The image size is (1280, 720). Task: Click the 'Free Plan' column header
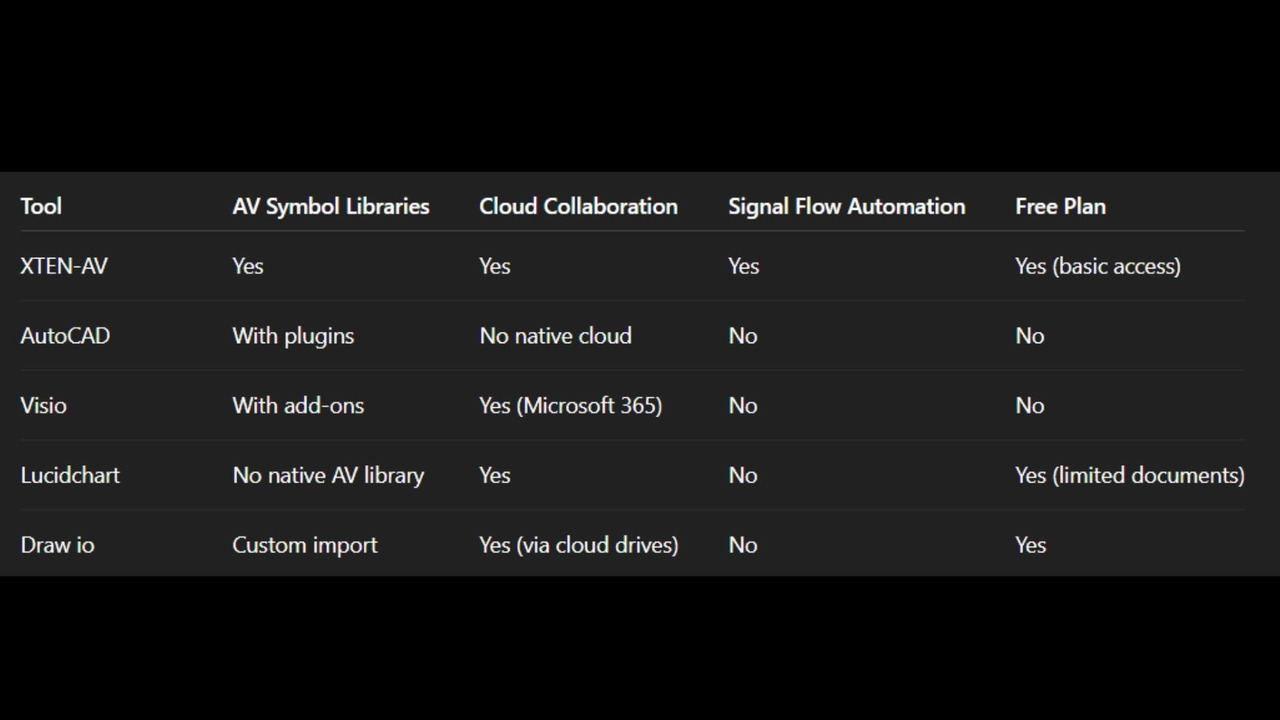pos(1060,206)
